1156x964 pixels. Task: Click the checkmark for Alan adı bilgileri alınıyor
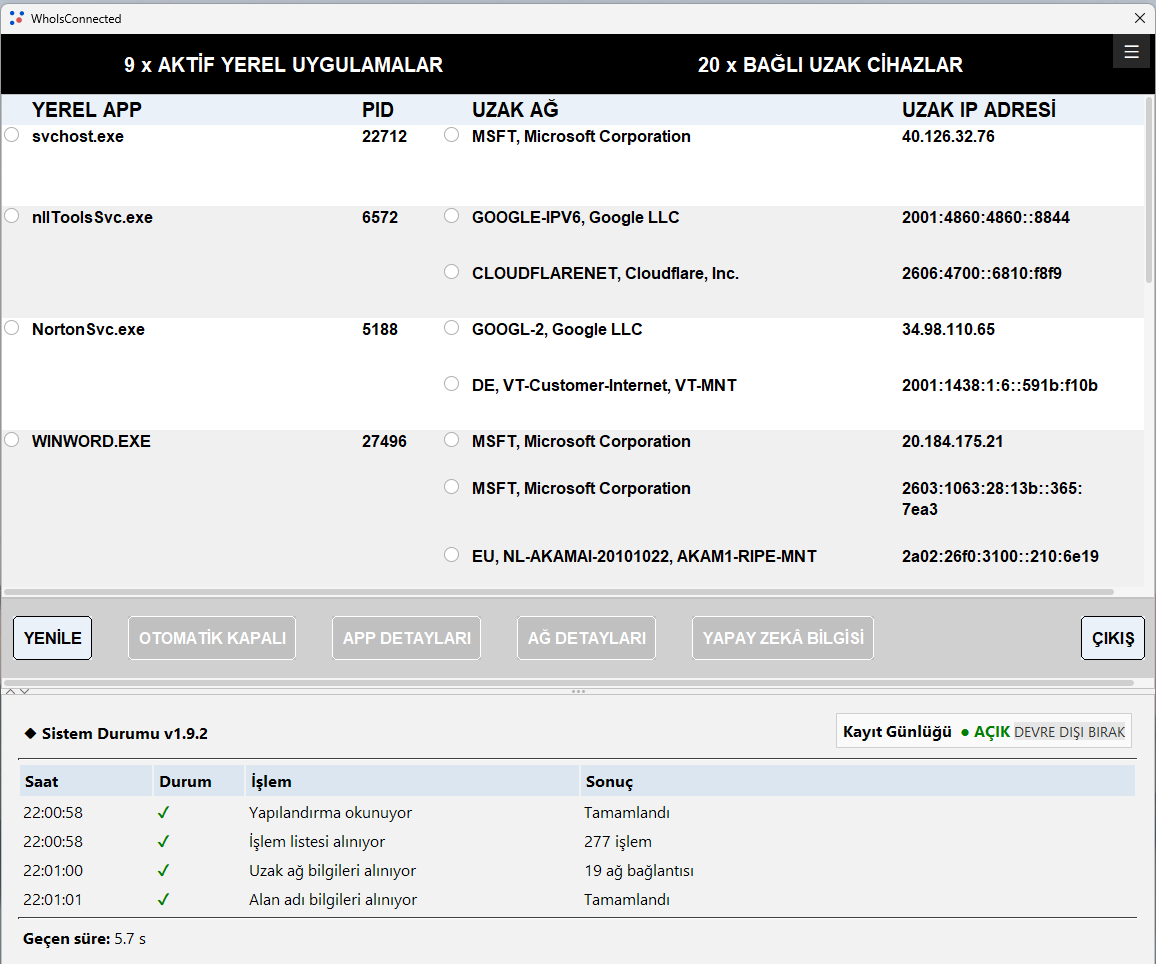click(163, 899)
